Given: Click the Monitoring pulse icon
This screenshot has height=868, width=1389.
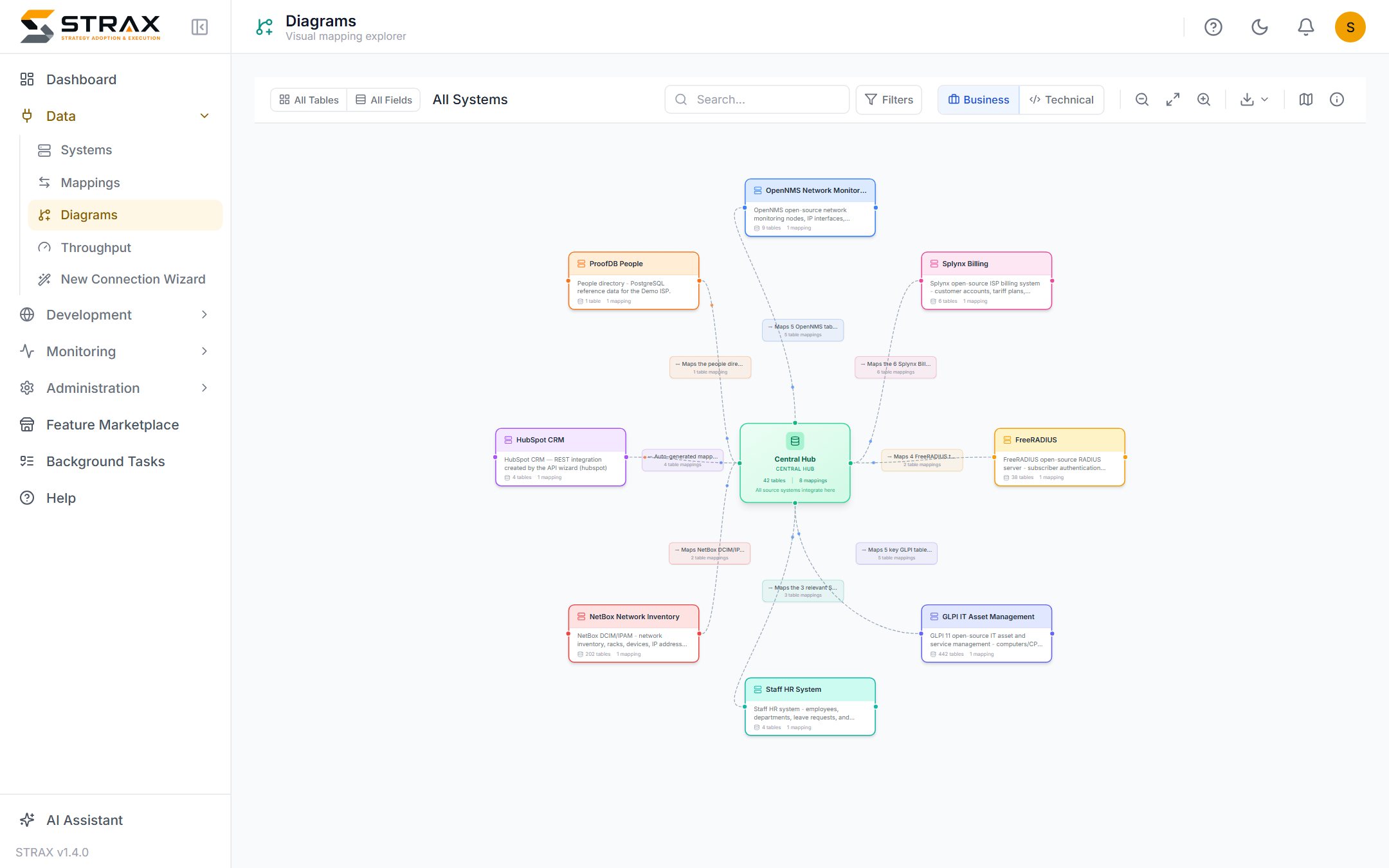Looking at the screenshot, I should (x=27, y=352).
